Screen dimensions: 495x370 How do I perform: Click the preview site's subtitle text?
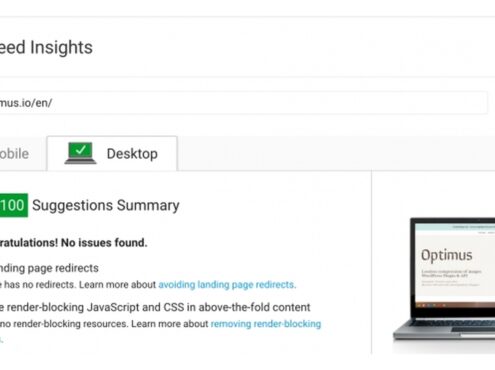click(451, 274)
